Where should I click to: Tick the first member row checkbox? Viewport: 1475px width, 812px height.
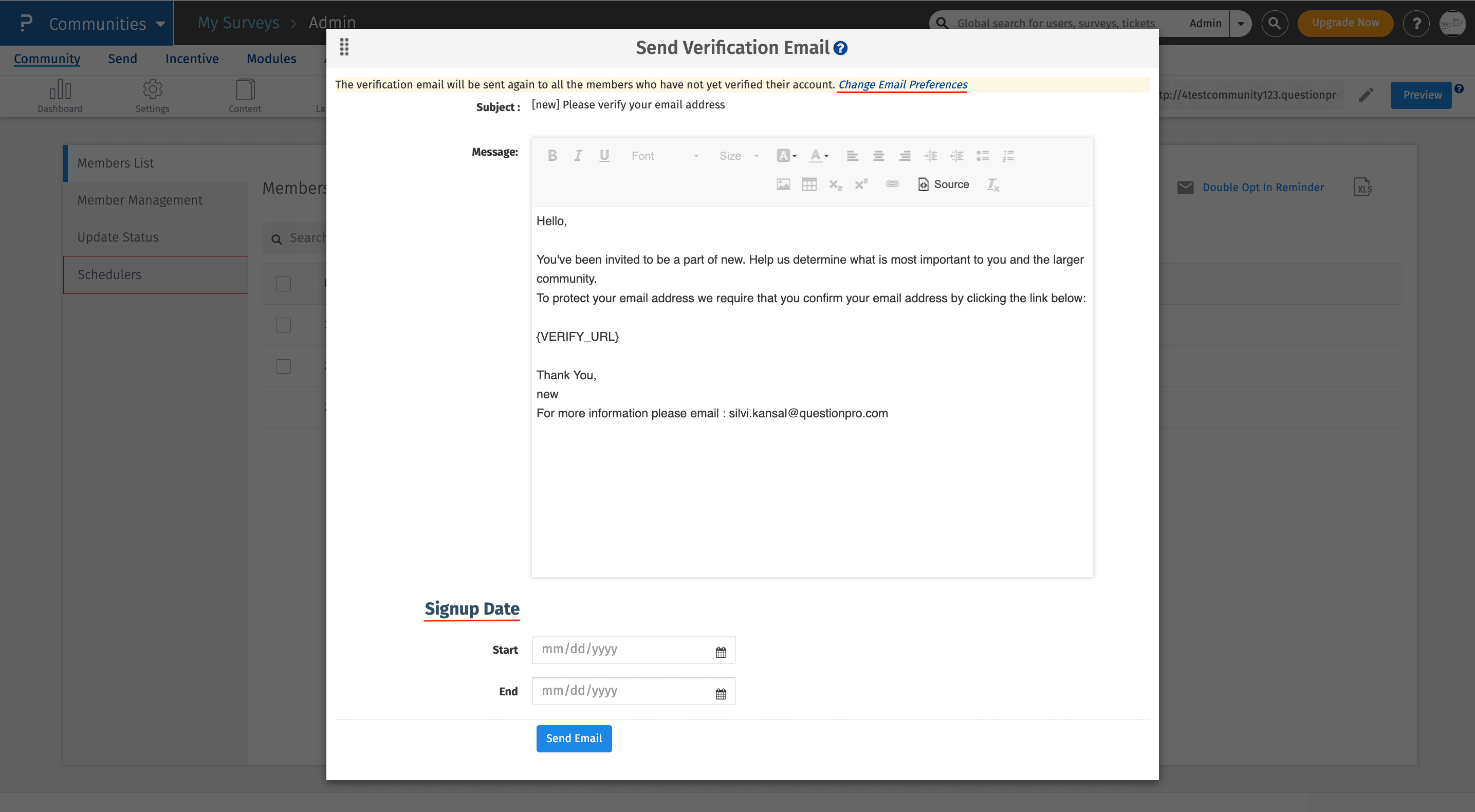(283, 284)
